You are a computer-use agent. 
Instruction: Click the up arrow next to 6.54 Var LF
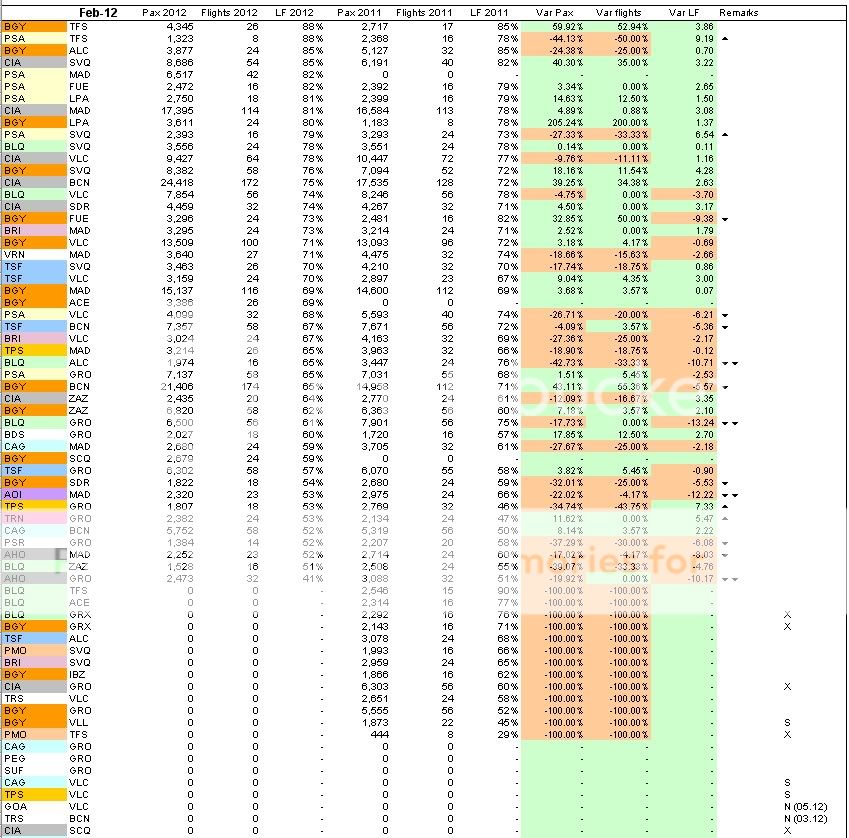point(725,134)
